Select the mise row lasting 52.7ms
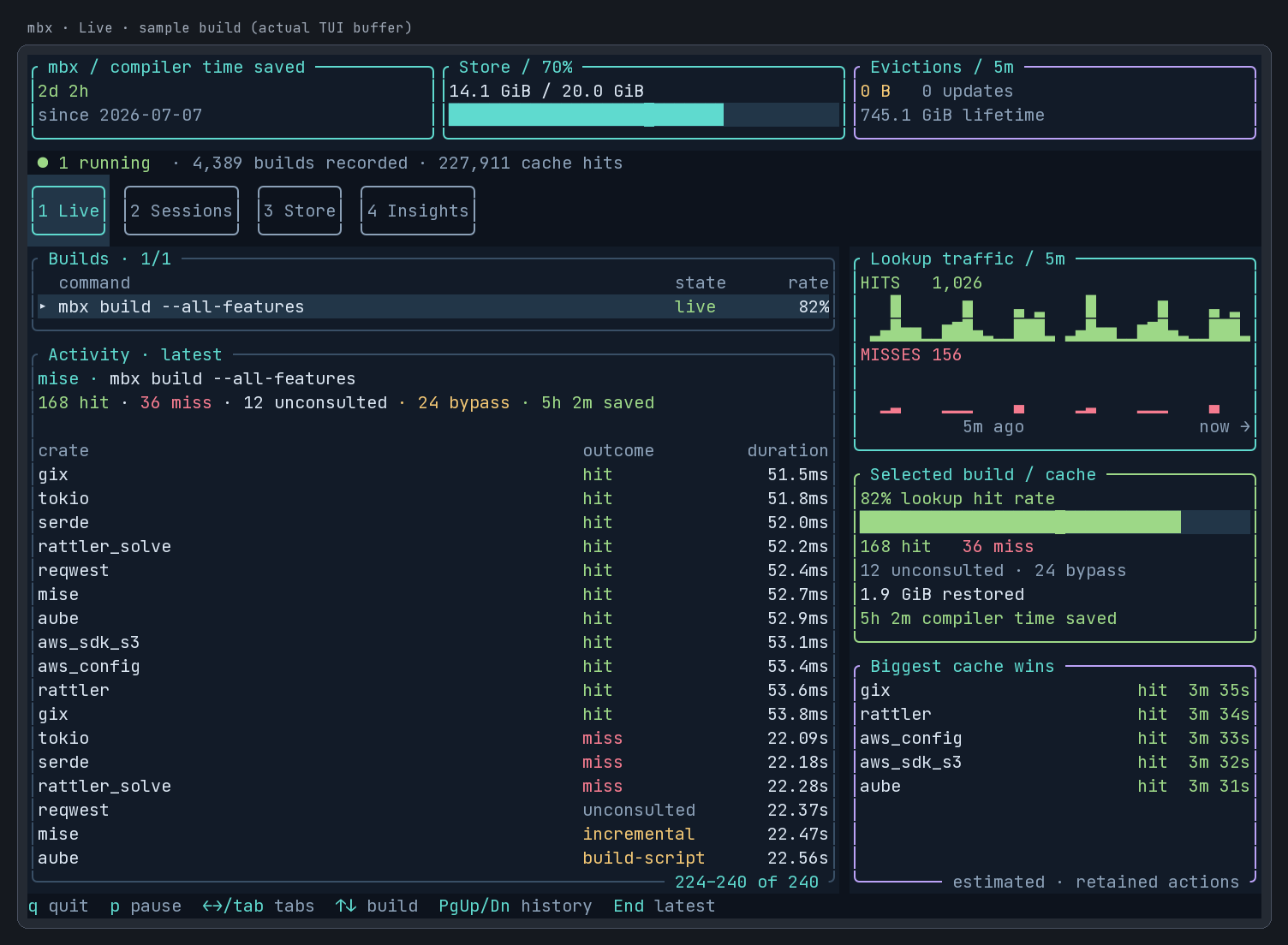Image resolution: width=1288 pixels, height=945 pixels. 433,594
